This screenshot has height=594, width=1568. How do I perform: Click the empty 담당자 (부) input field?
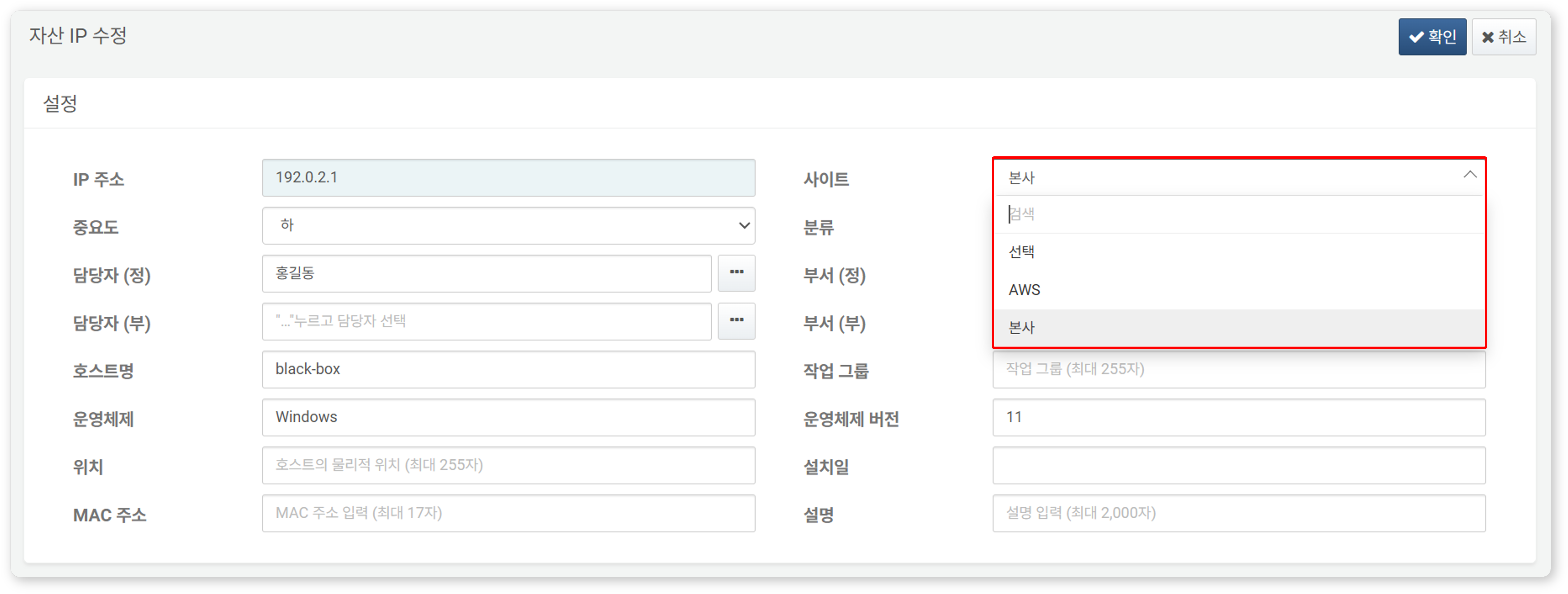[486, 321]
